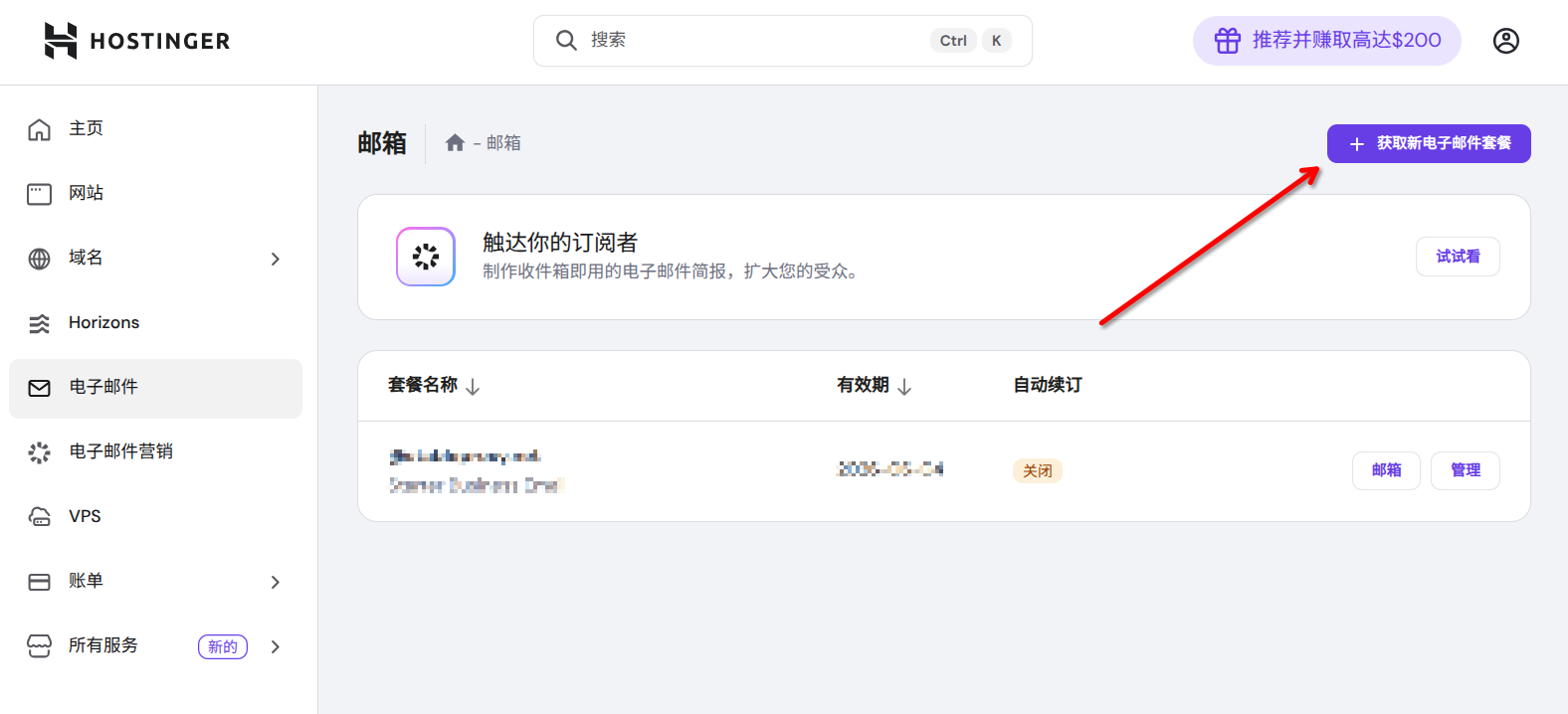1568x714 pixels.
Task: Click the gift icon in referral banner
Action: tap(1228, 41)
